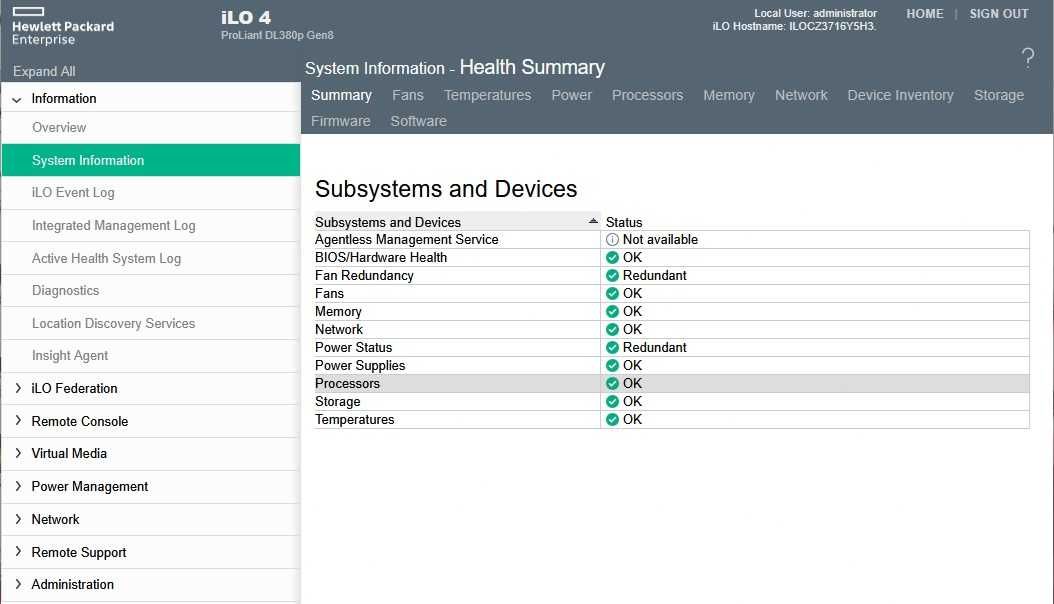
Task: Open the Fans tab
Action: coord(408,95)
